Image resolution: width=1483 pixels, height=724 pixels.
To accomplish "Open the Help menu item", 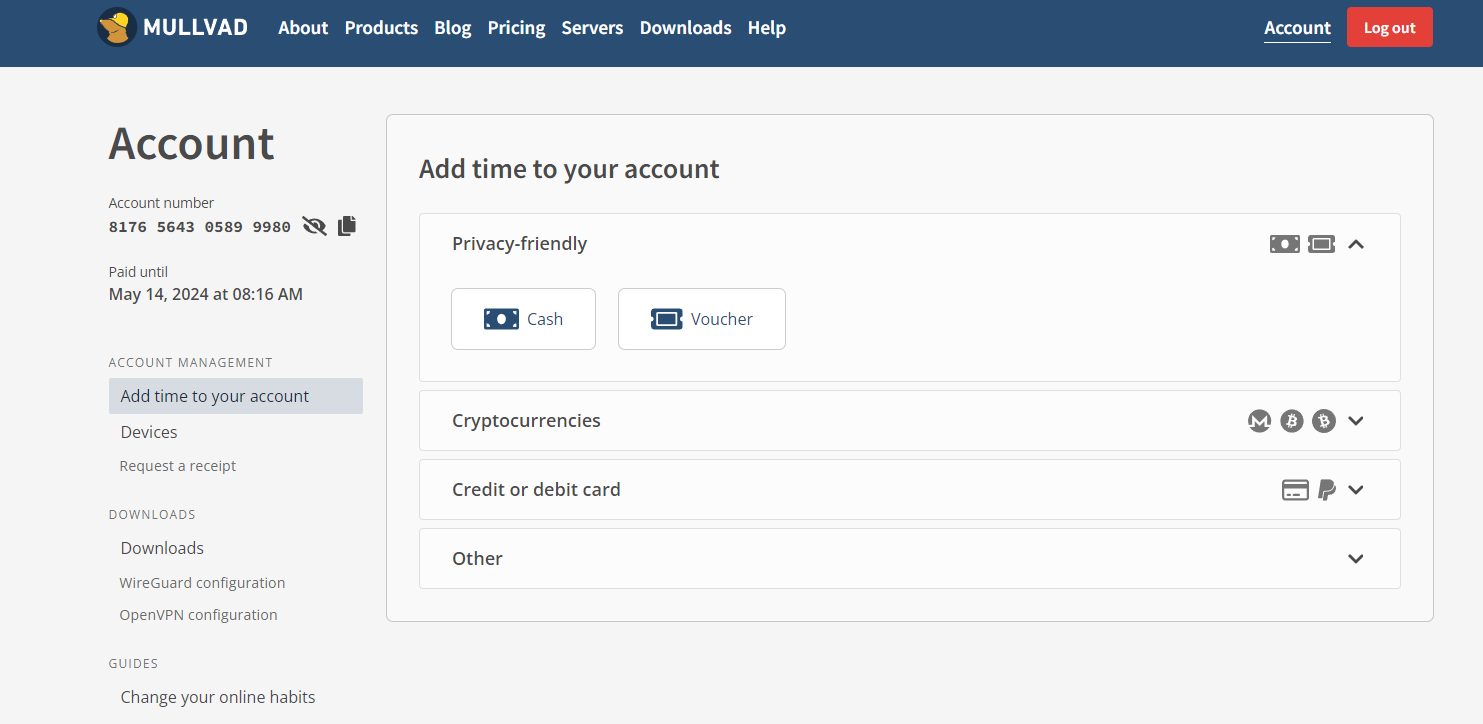I will [767, 28].
